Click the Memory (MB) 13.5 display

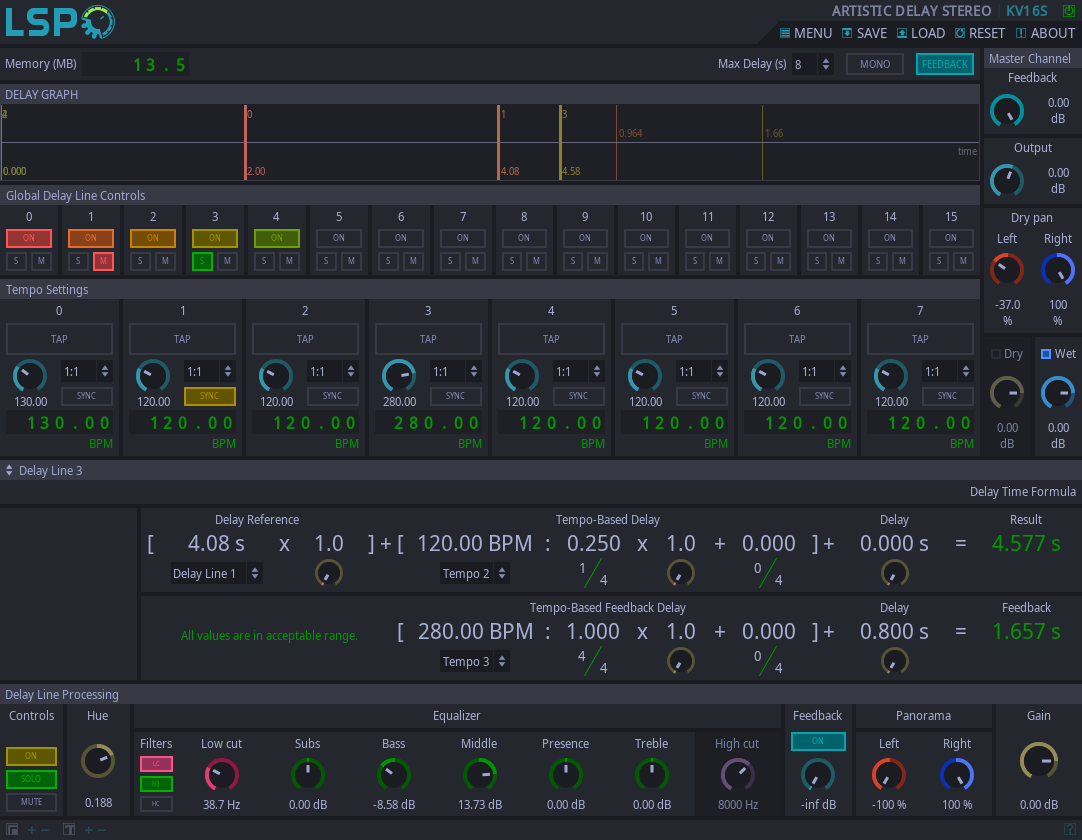pos(137,65)
